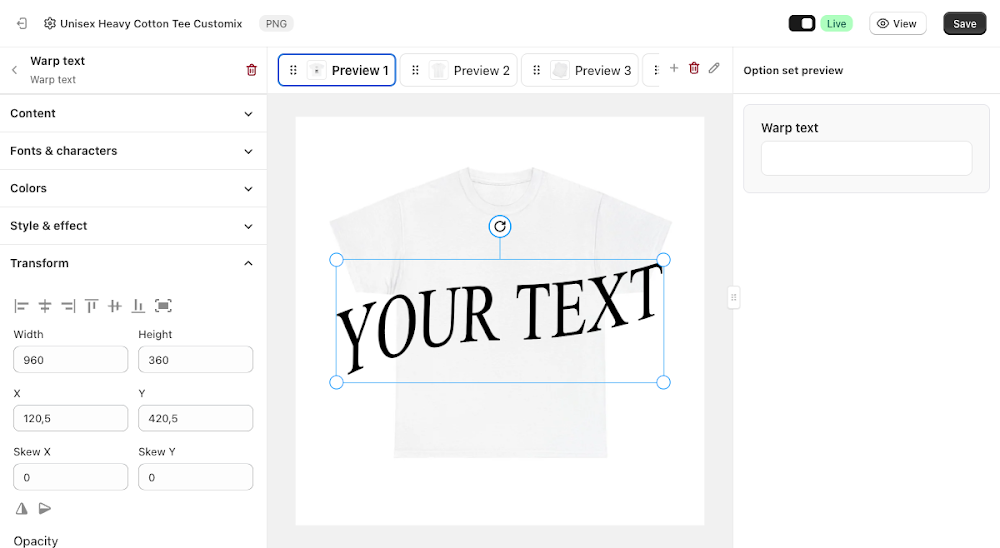Click the PNG format badge

coord(276,24)
